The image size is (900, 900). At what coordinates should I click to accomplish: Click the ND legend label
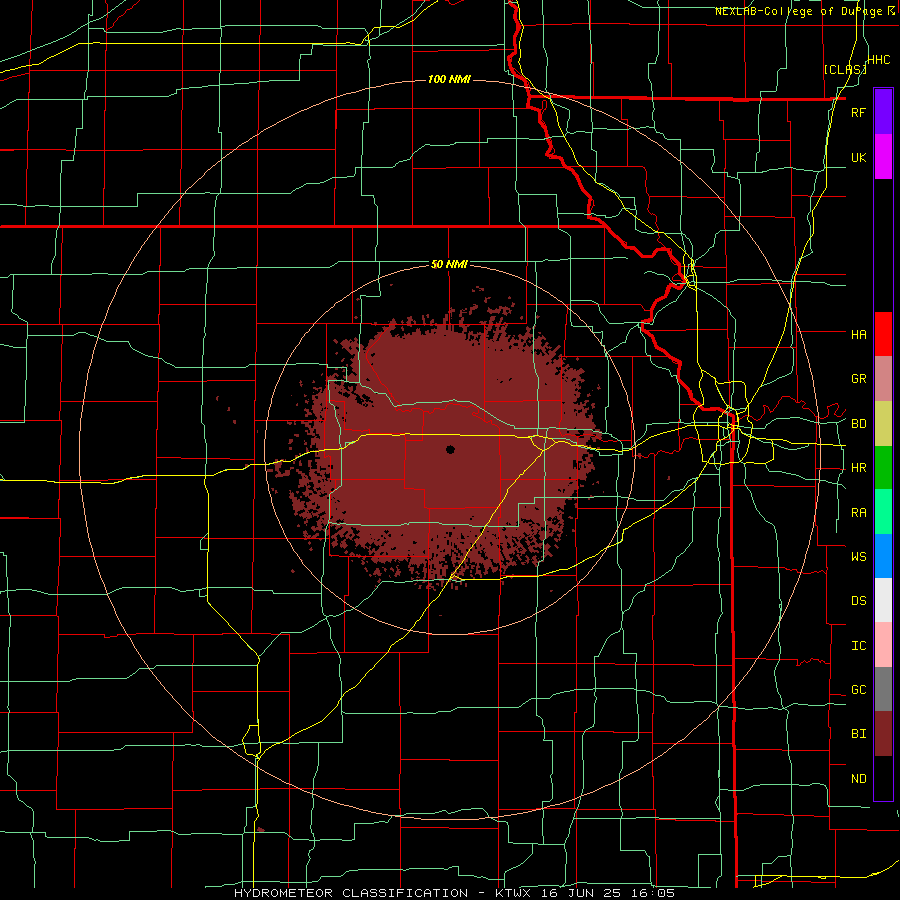(x=858, y=779)
